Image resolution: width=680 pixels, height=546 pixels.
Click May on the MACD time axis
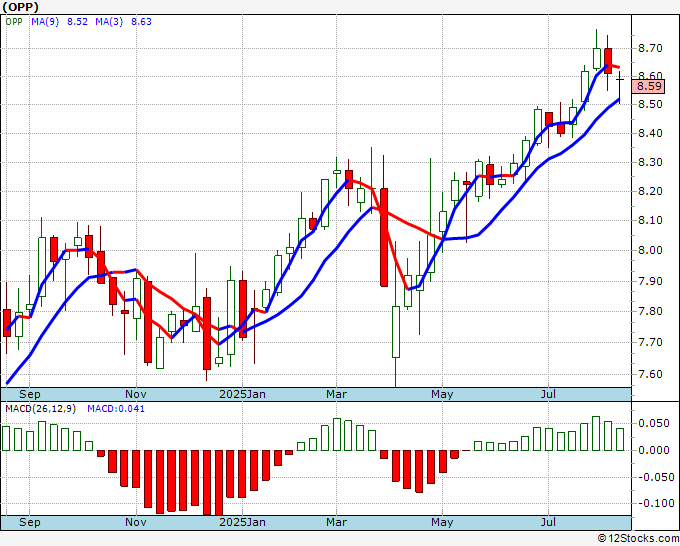[442, 522]
